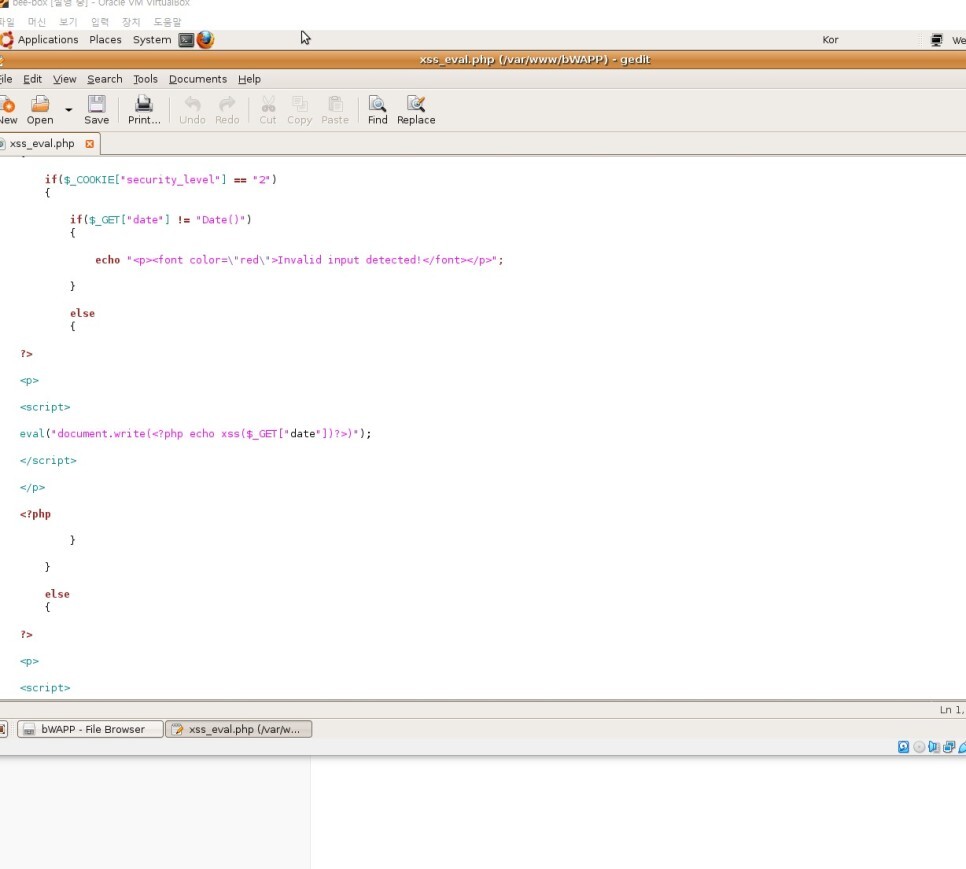Open the Applications panel menu

click(48, 39)
